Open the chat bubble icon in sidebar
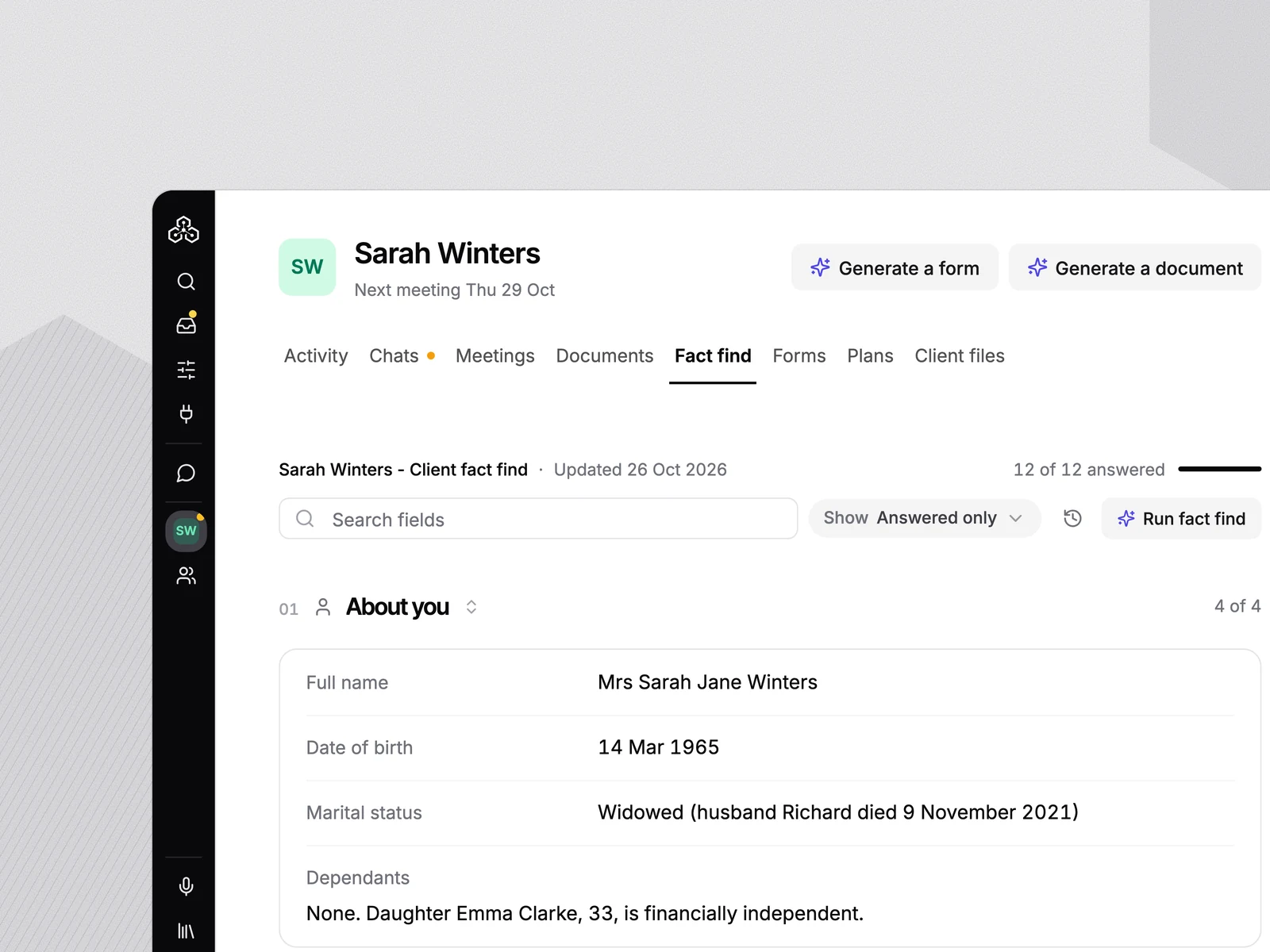The image size is (1270, 952). point(186,474)
